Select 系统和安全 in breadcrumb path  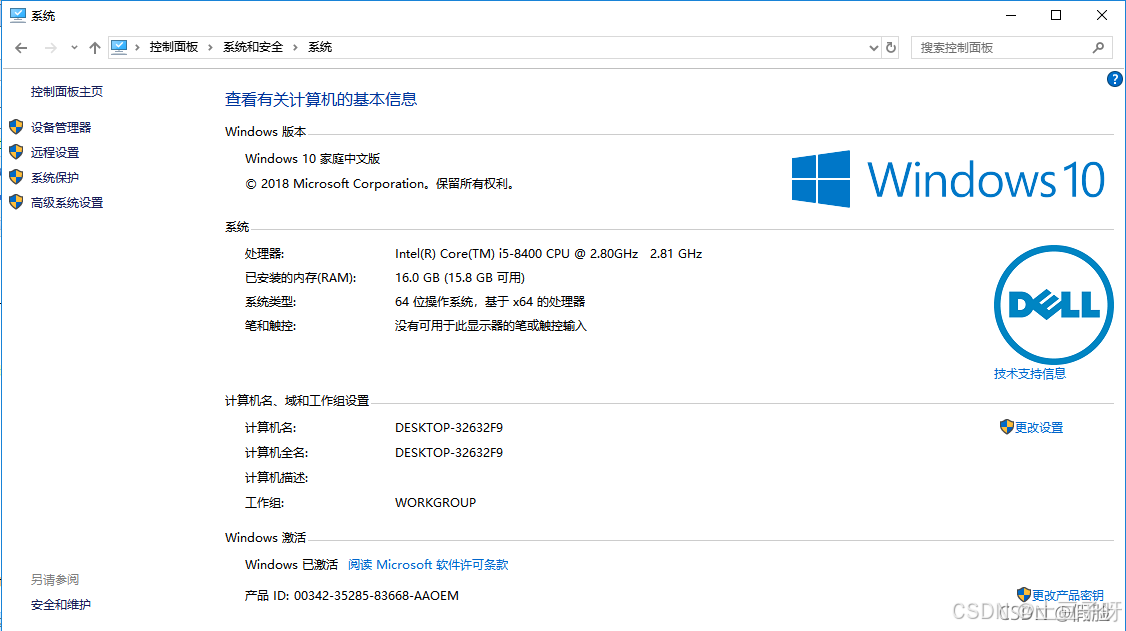coord(253,47)
